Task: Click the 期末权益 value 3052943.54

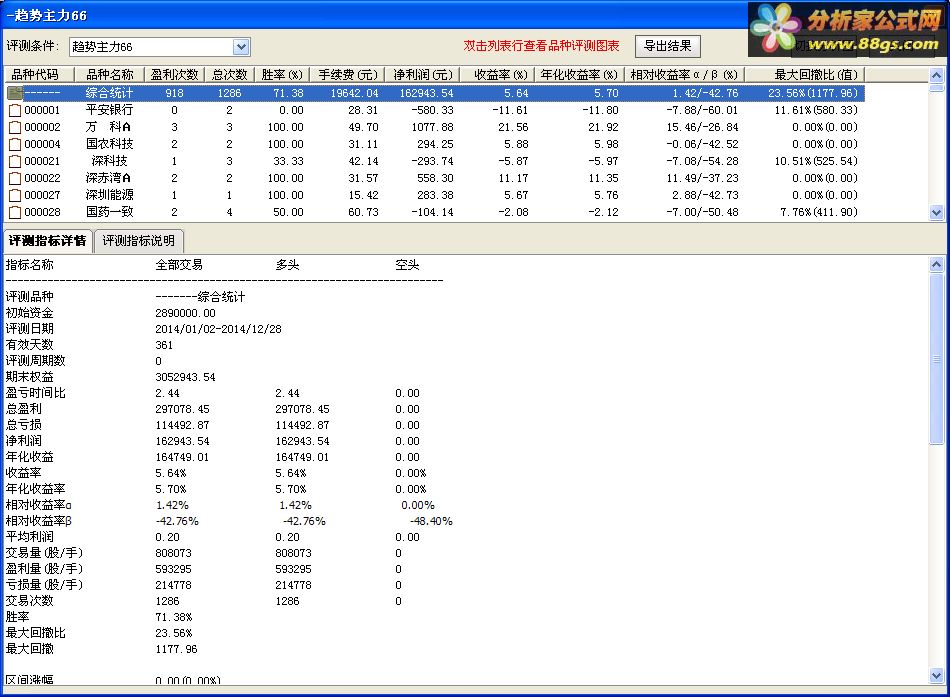Action: coord(185,377)
